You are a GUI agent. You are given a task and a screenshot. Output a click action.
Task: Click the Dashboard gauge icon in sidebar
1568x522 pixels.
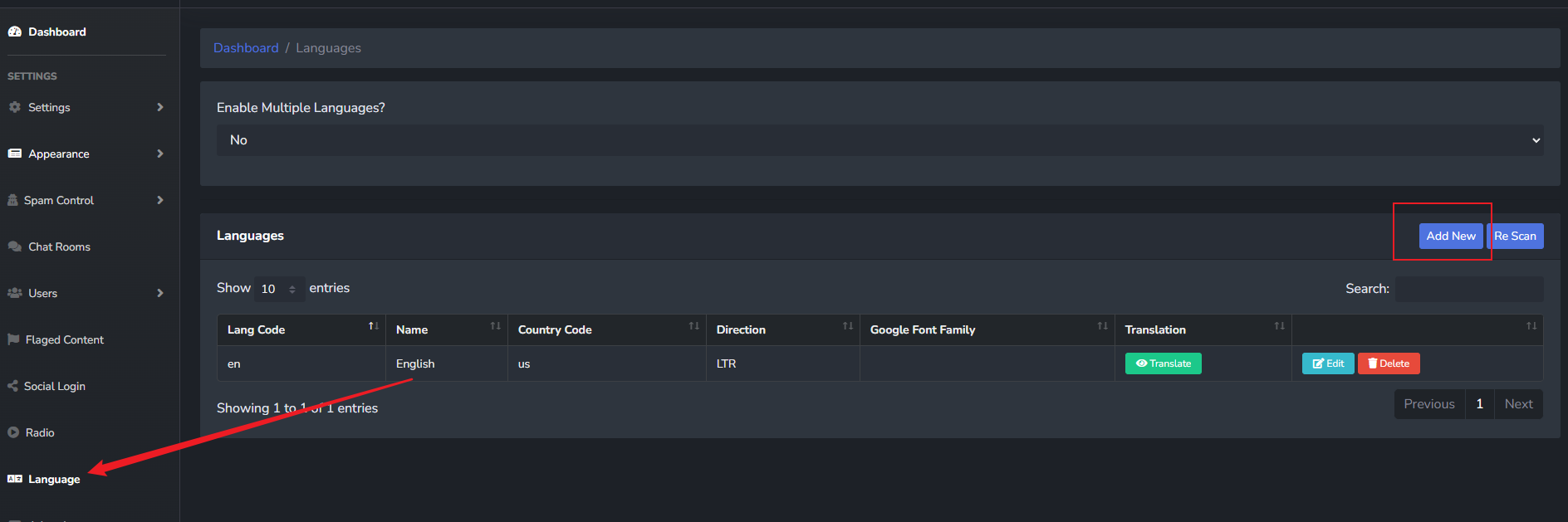click(14, 32)
